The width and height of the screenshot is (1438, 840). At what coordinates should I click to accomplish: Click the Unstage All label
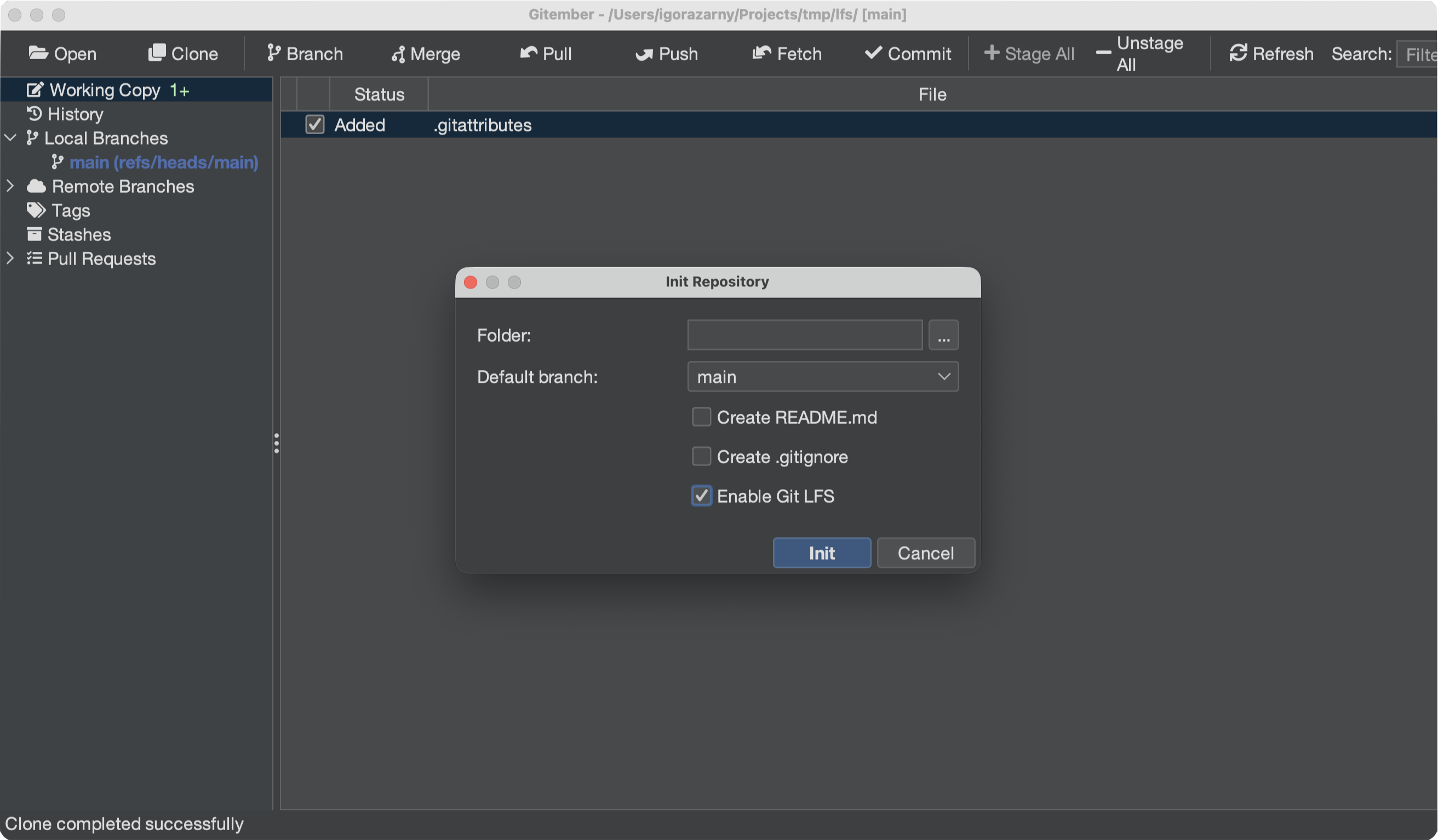1150,54
